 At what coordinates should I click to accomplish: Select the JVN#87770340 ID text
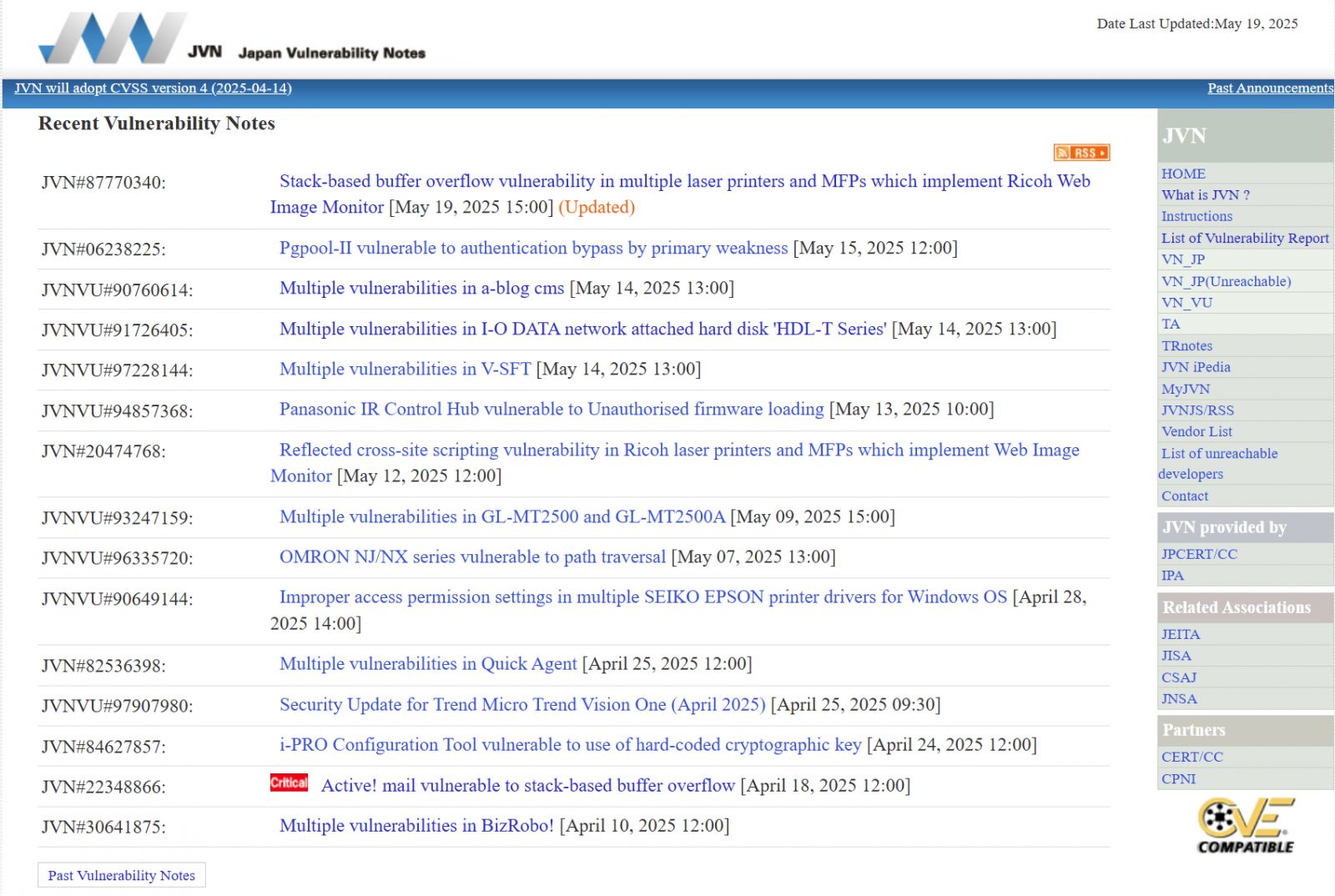pos(103,183)
